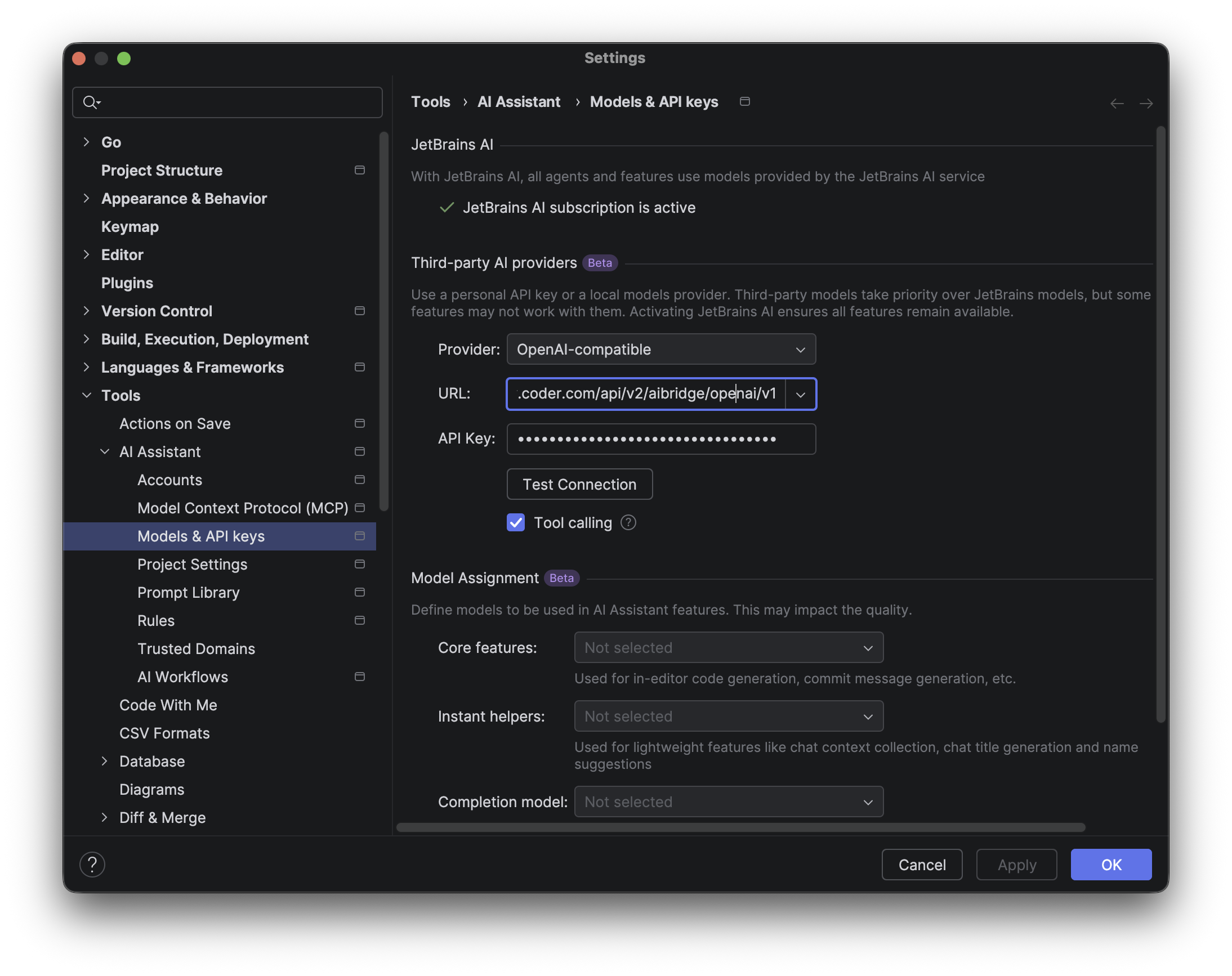Expand the Go settings section
The height and width of the screenshot is (976, 1232).
[86, 142]
